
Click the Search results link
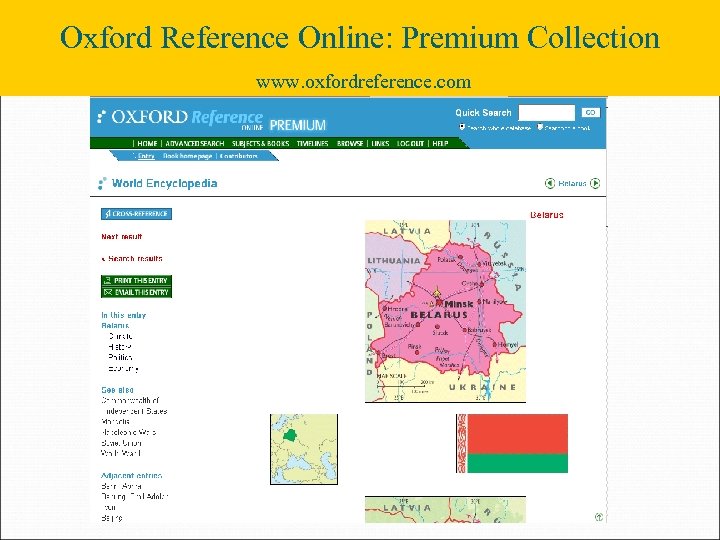(x=135, y=259)
